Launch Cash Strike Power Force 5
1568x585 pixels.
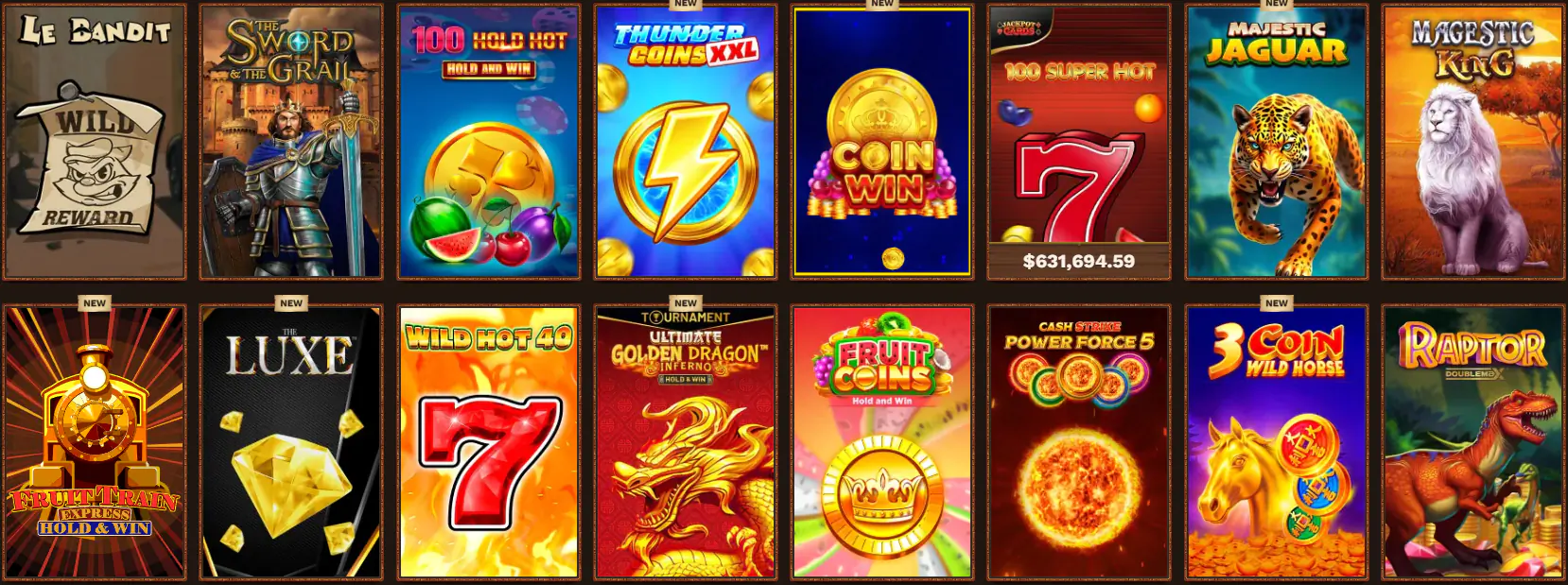(1079, 442)
